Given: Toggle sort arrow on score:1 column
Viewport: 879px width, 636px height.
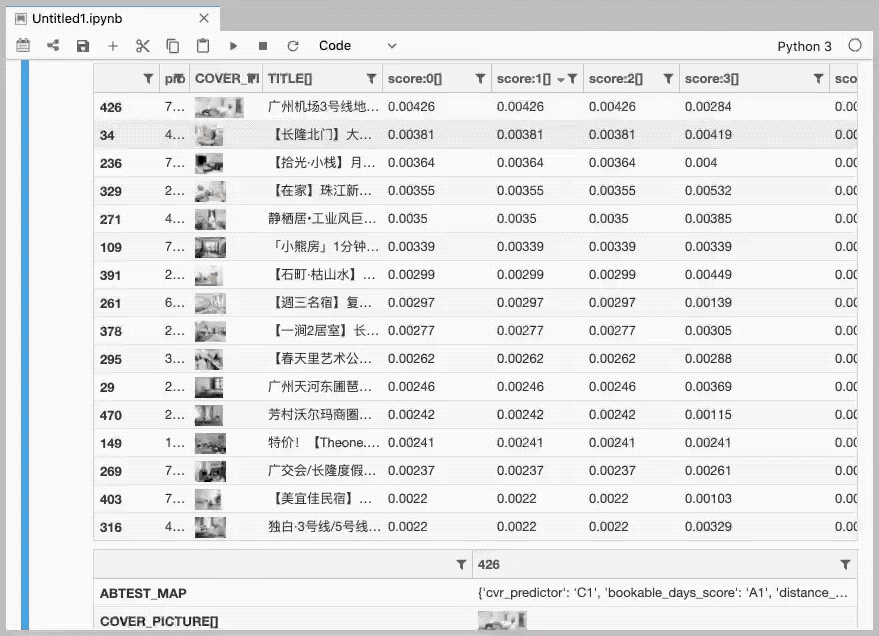Looking at the screenshot, I should [561, 80].
